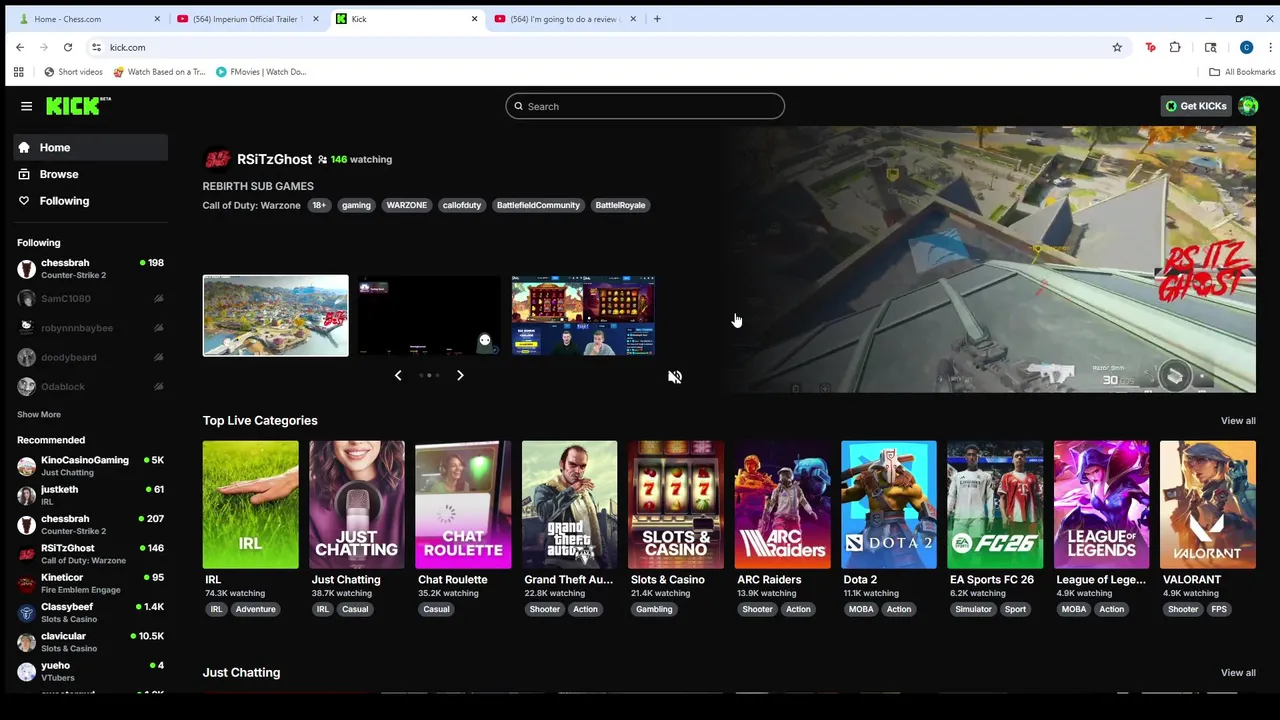Click the FPS tag under VALORANT
1280x720 pixels.
click(1219, 609)
